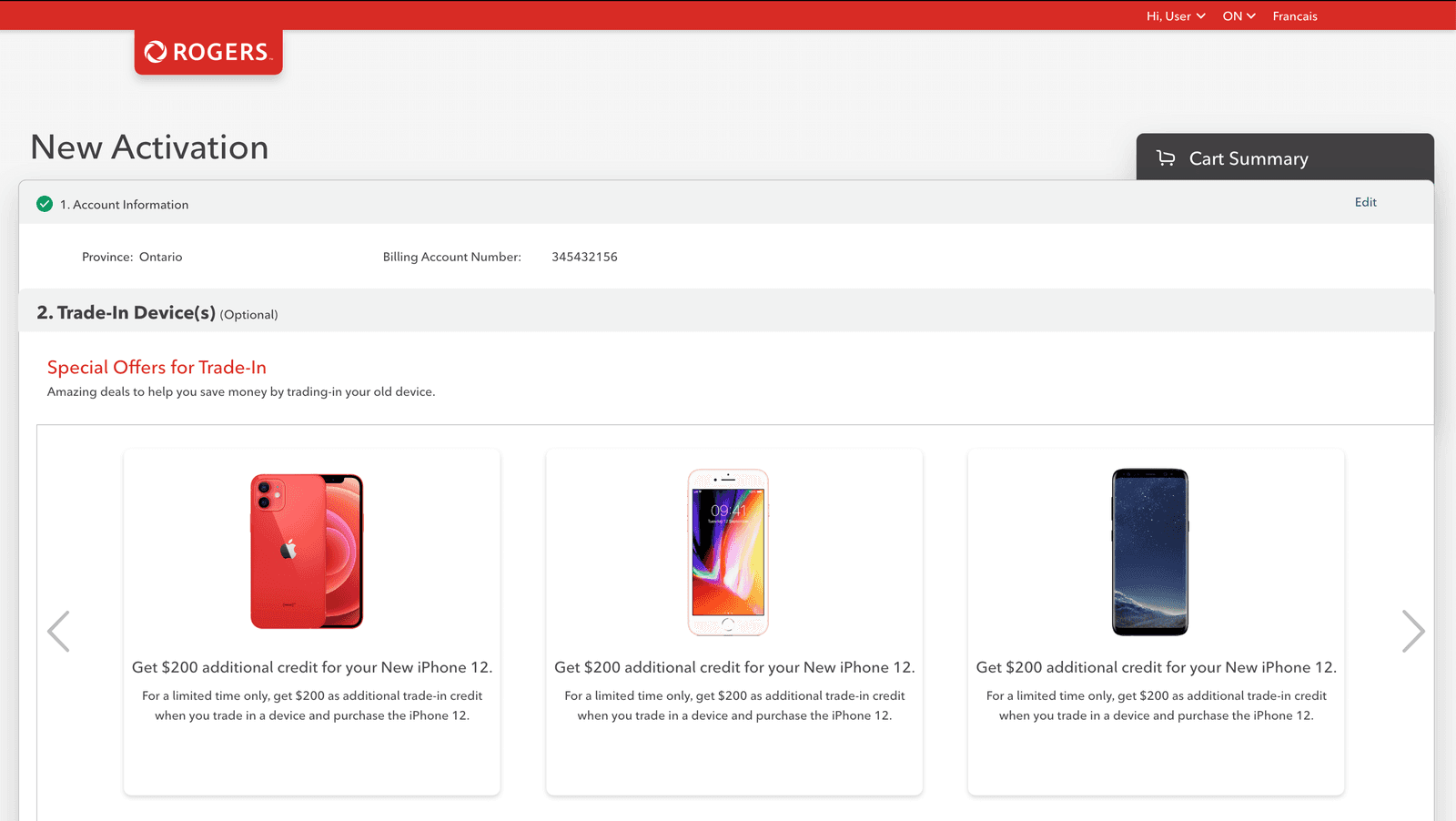
Task: Click the Province: Ontario text
Action: click(x=132, y=257)
